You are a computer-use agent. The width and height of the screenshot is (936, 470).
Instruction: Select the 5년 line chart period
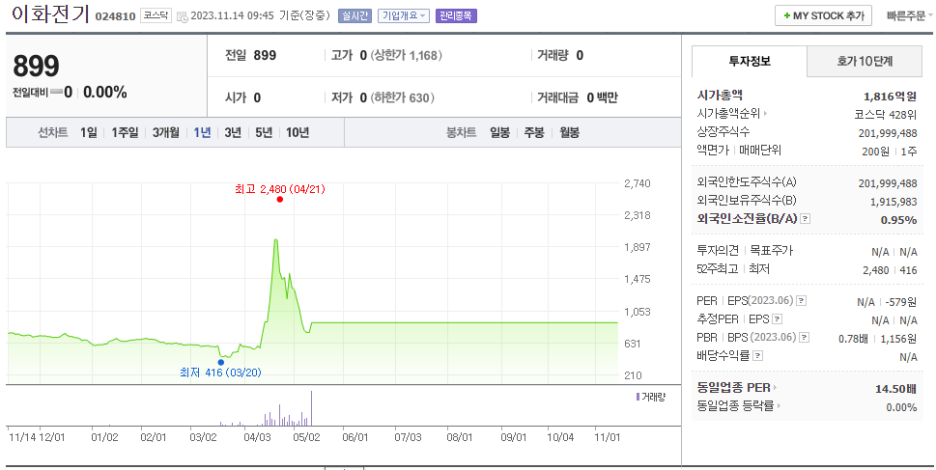point(263,133)
